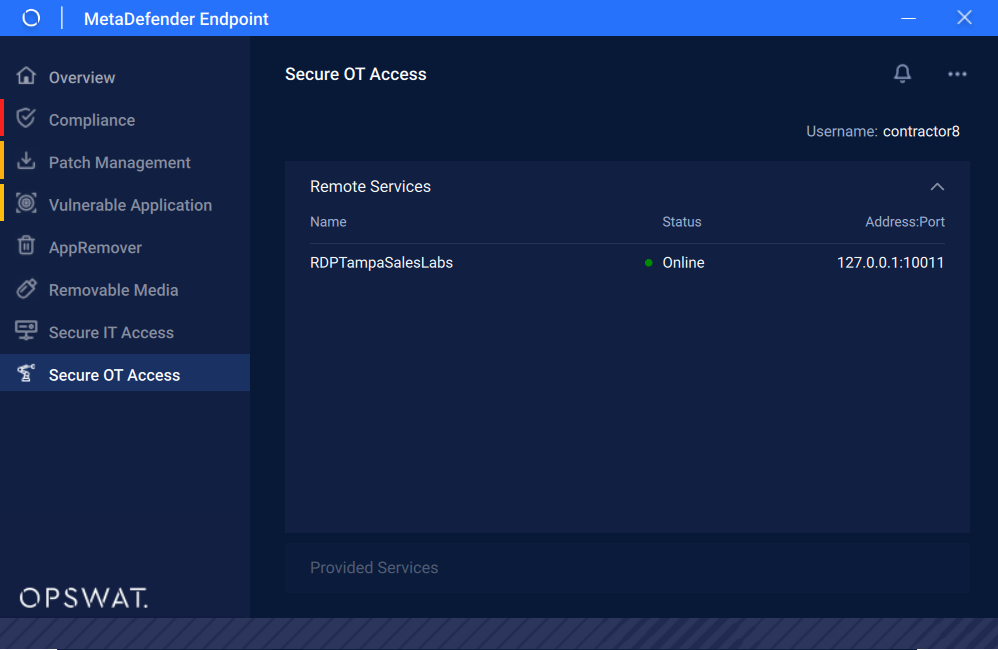Collapse the Remote Services panel chevron

click(x=937, y=187)
